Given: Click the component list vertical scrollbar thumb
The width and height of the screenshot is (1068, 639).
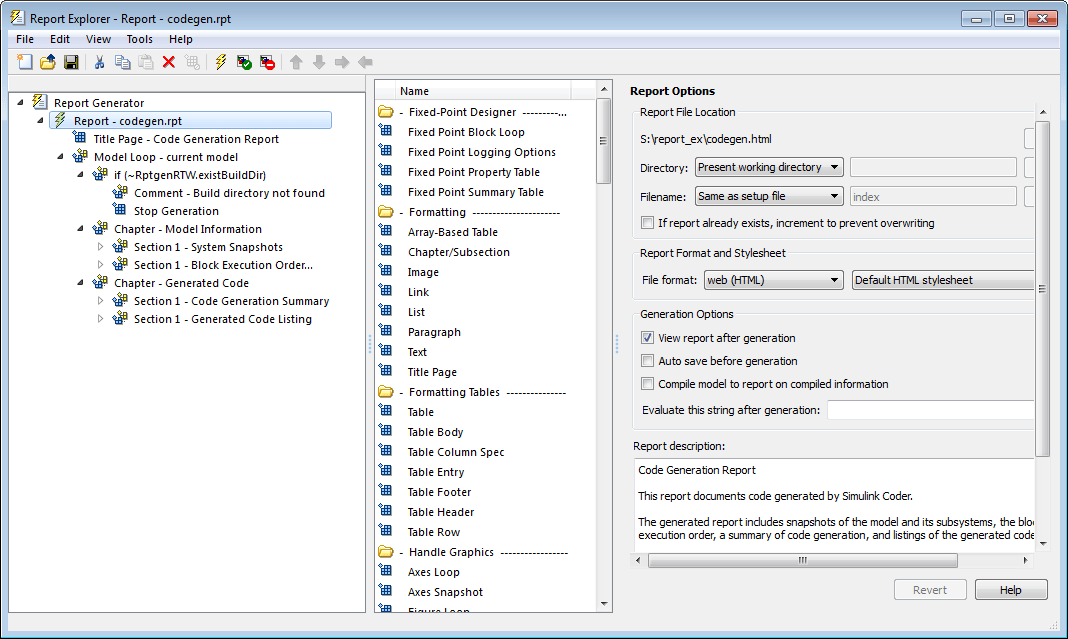Looking at the screenshot, I should pyautogui.click(x=603, y=141).
